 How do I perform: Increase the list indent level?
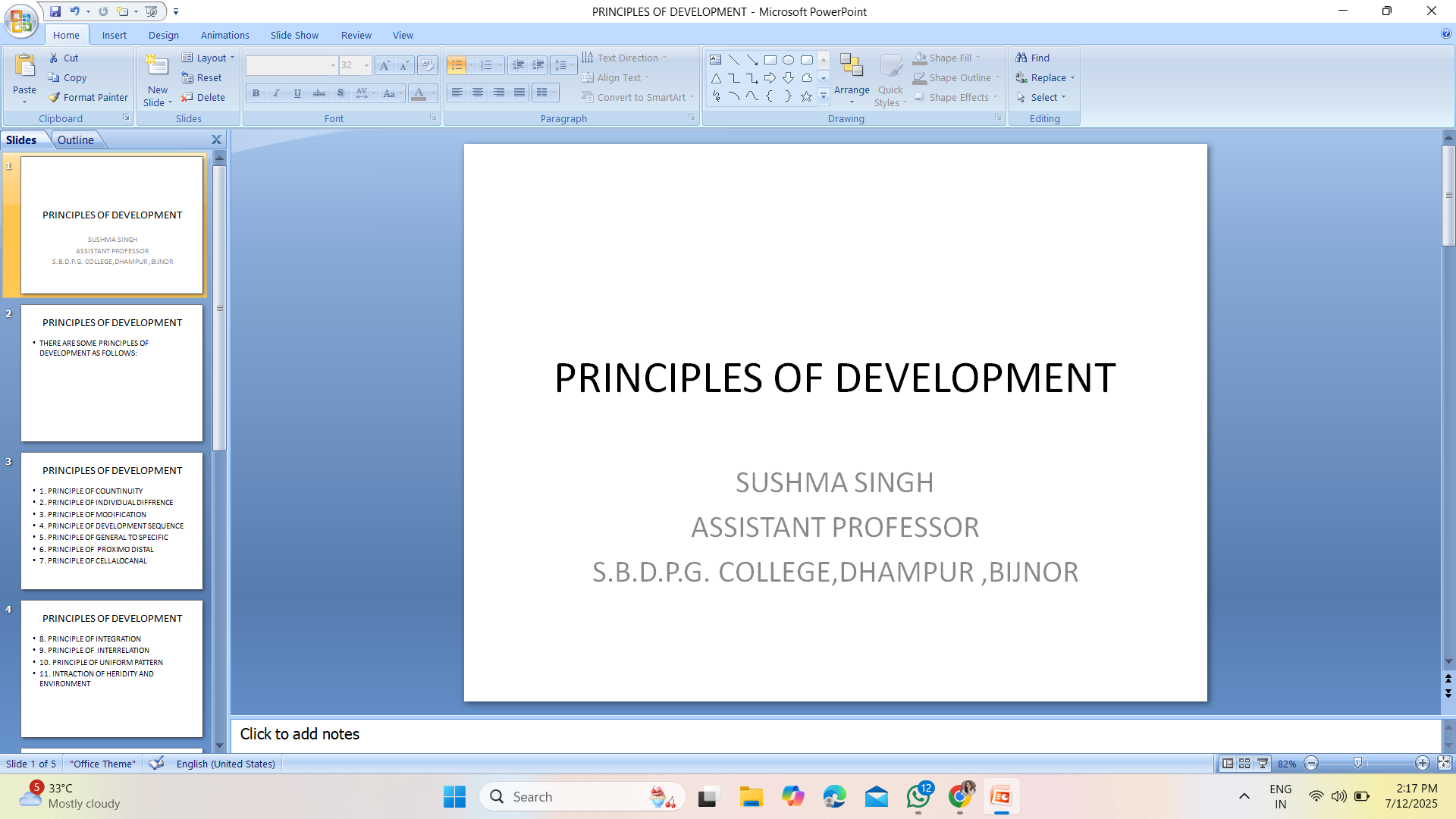point(538,65)
